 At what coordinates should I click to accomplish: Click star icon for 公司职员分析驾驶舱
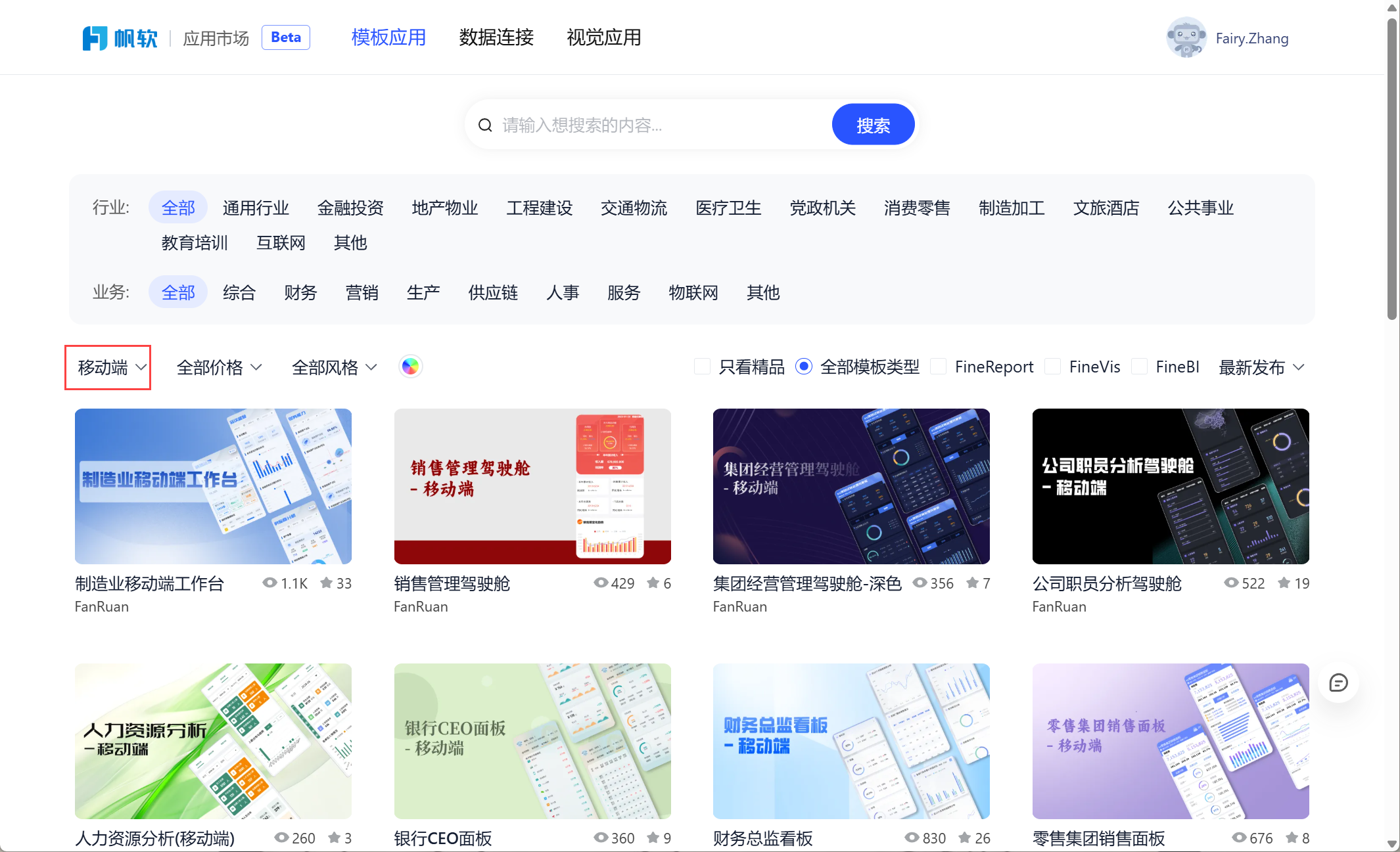(x=1284, y=583)
